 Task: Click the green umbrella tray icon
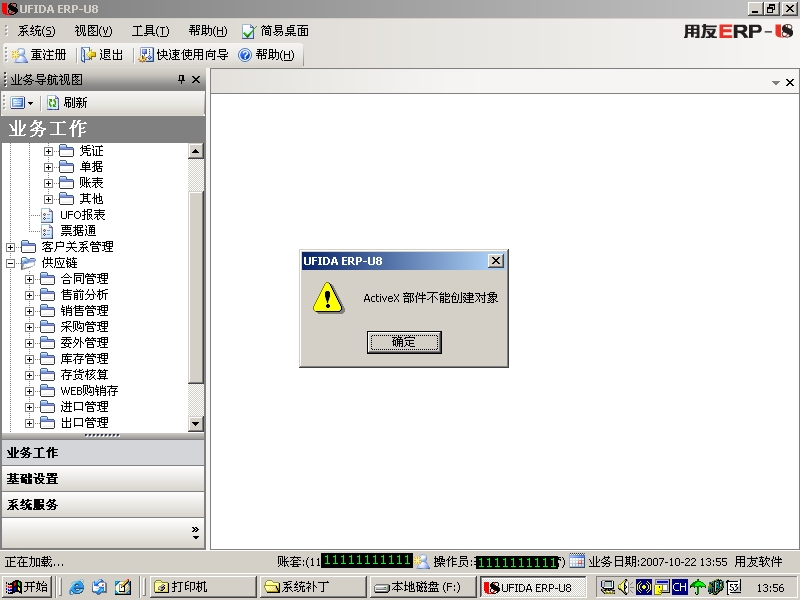point(697,588)
